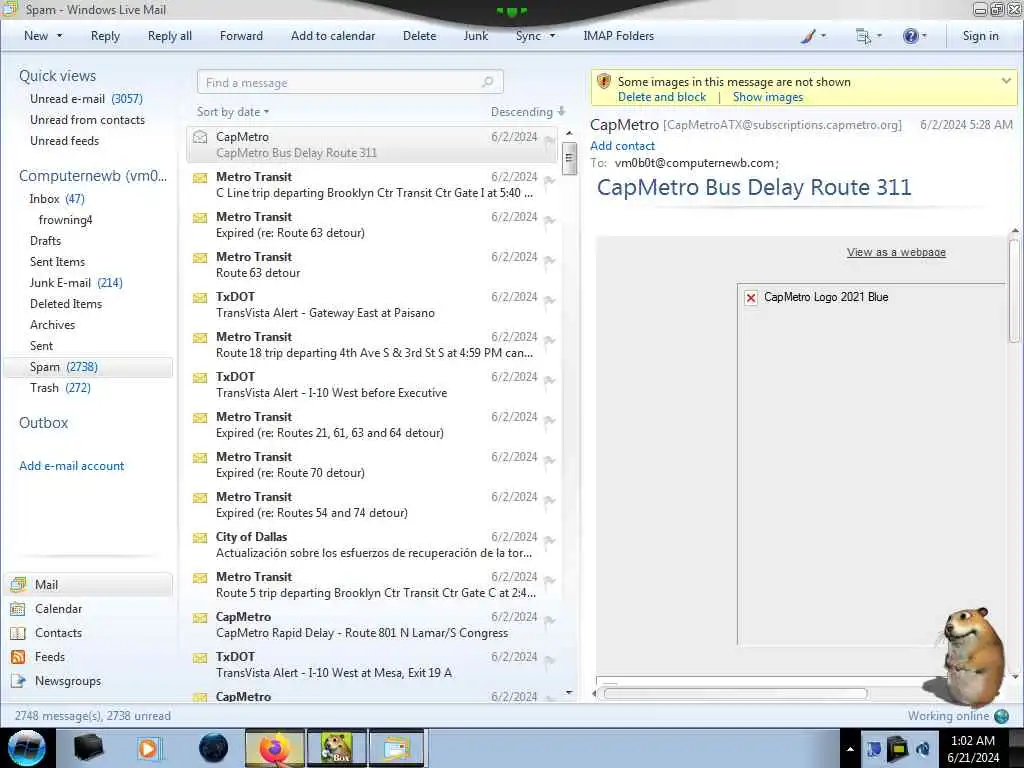The height and width of the screenshot is (768, 1024).
Task: Click the Sign in button
Action: click(980, 36)
